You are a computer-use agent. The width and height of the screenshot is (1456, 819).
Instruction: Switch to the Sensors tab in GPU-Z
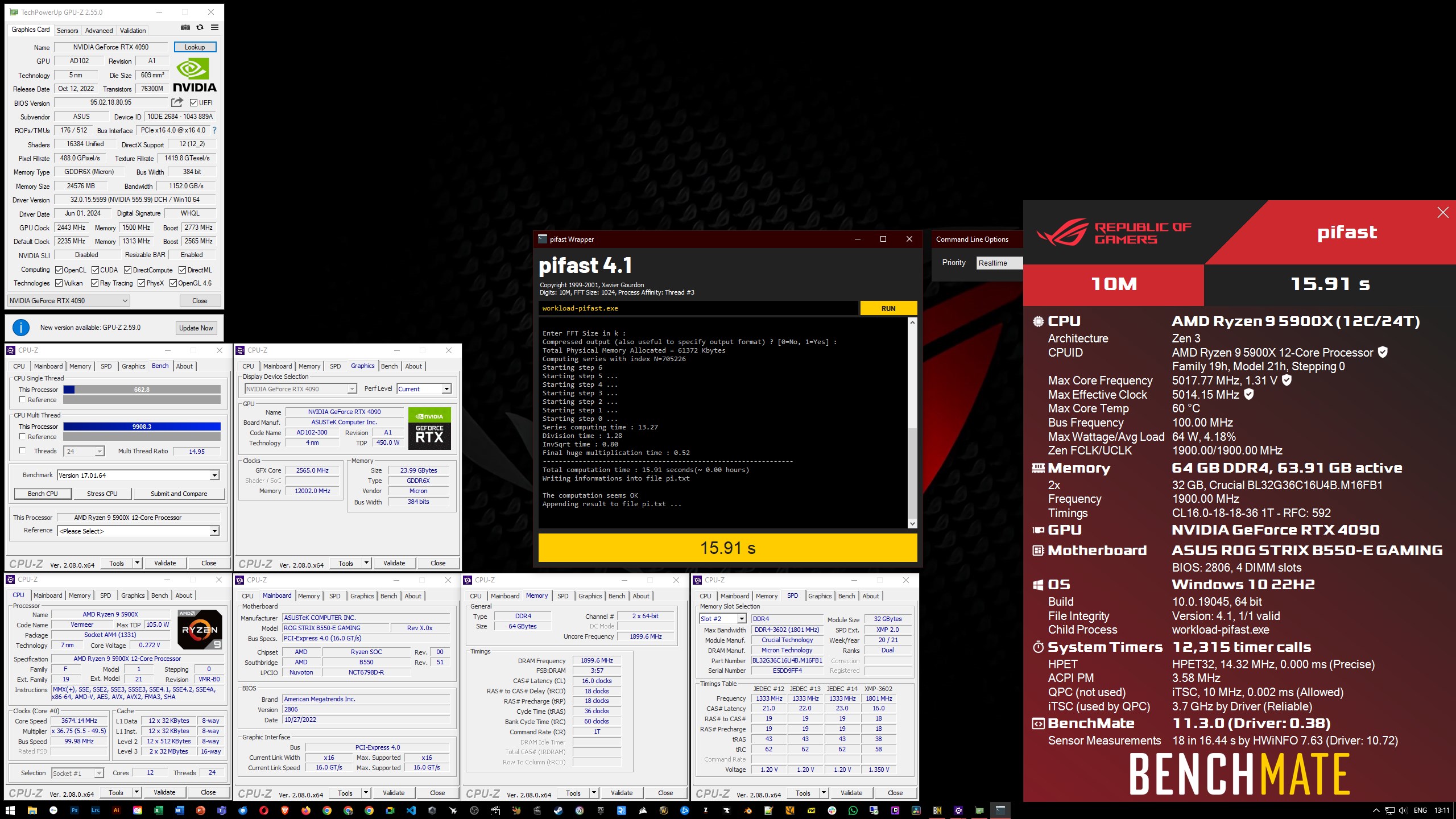pos(67,31)
